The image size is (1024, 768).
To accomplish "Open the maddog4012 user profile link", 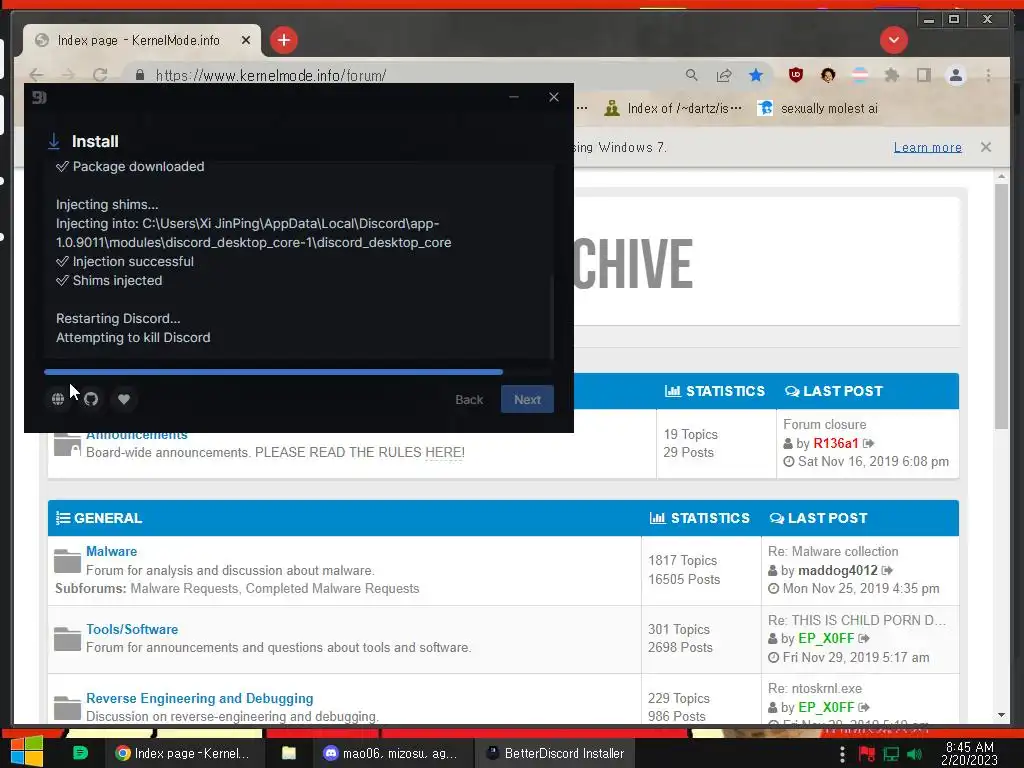I will [838, 571].
